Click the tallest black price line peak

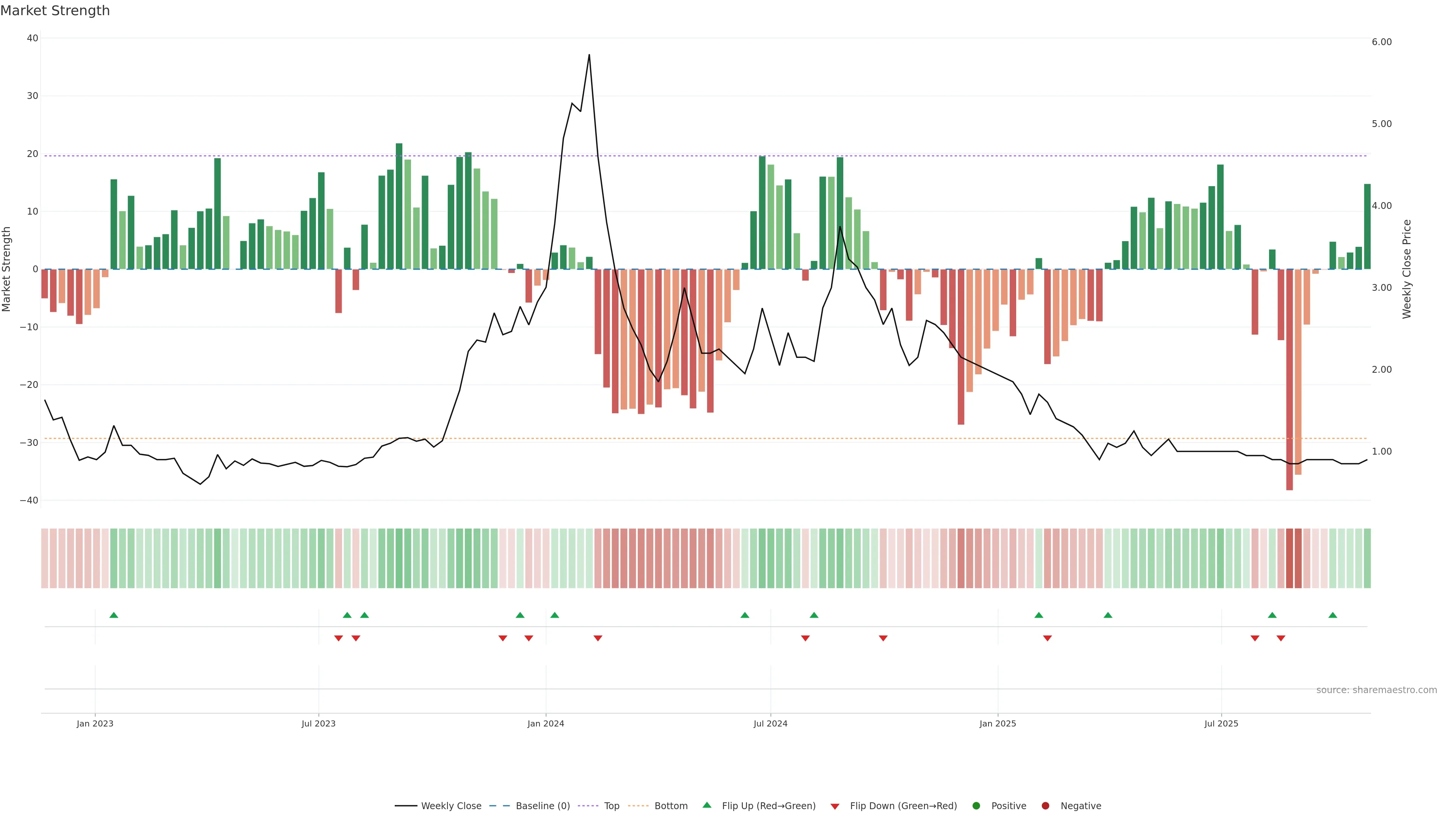coord(589,55)
